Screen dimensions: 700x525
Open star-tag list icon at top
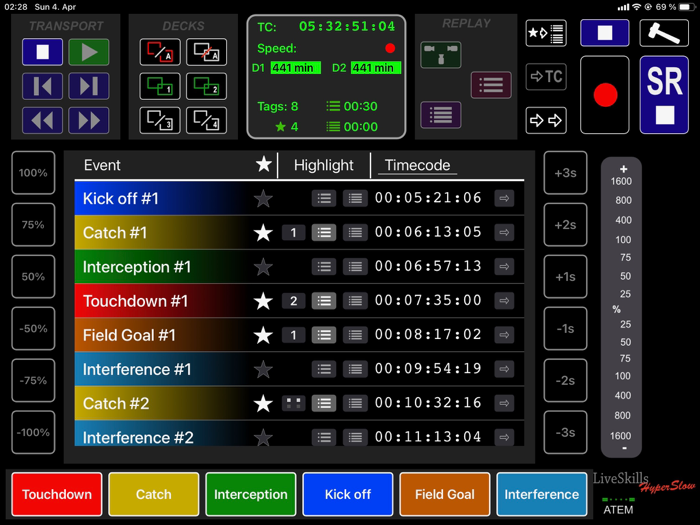coord(546,33)
